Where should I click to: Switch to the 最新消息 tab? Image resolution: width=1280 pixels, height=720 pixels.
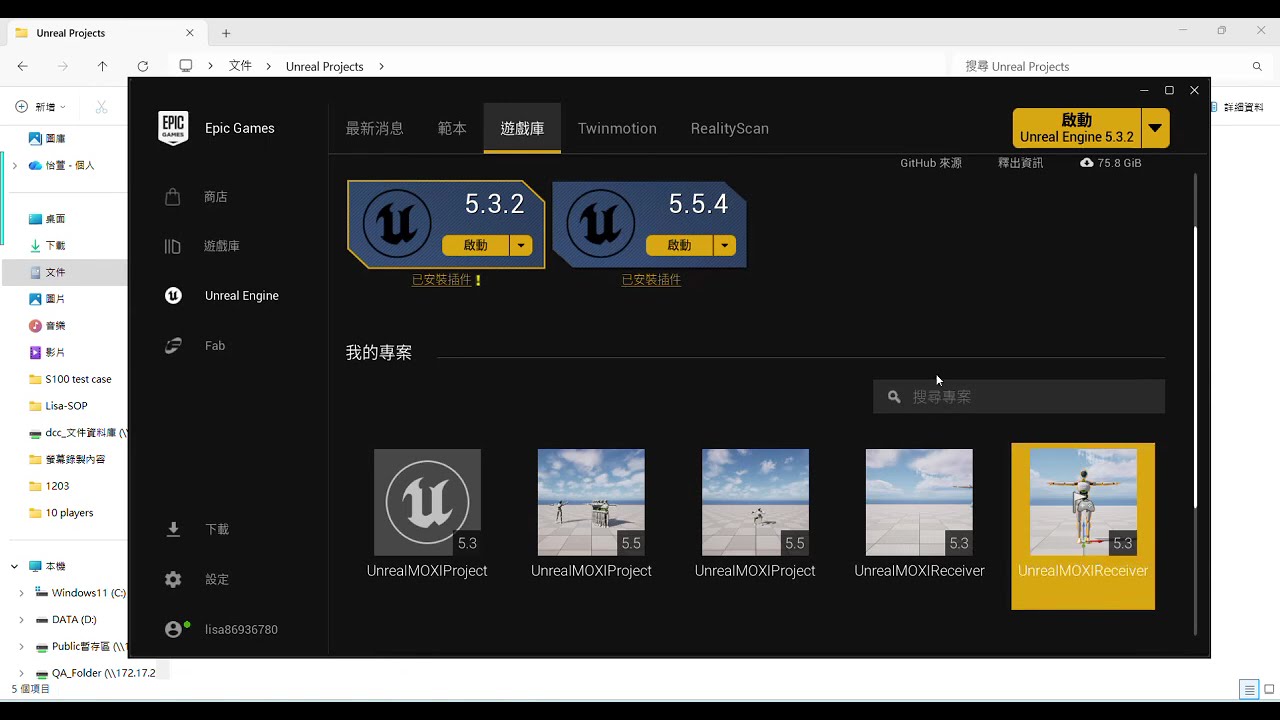374,128
